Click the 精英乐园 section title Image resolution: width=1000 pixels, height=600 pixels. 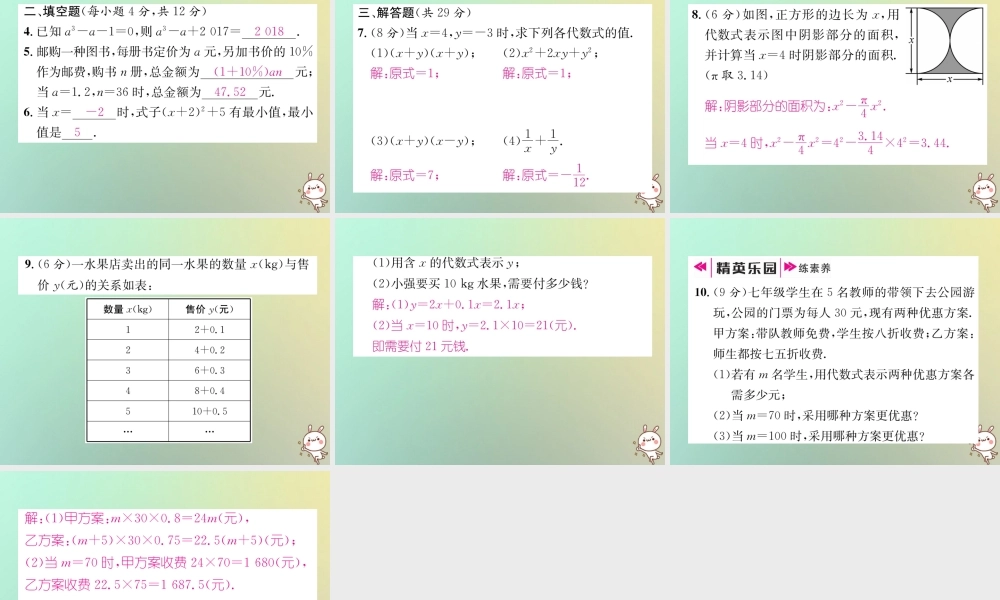[x=746, y=268]
